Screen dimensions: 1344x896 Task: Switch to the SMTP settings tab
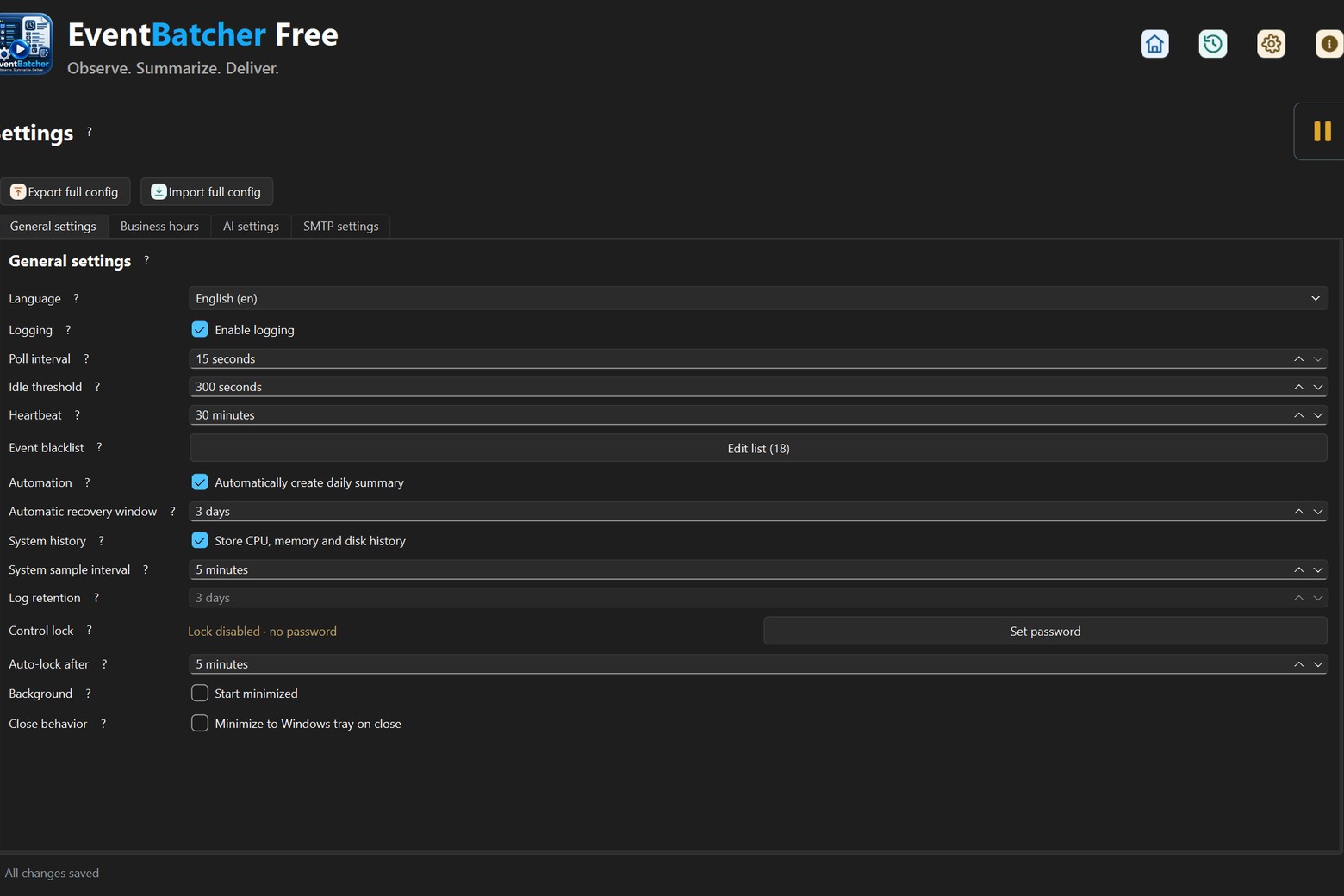click(340, 226)
